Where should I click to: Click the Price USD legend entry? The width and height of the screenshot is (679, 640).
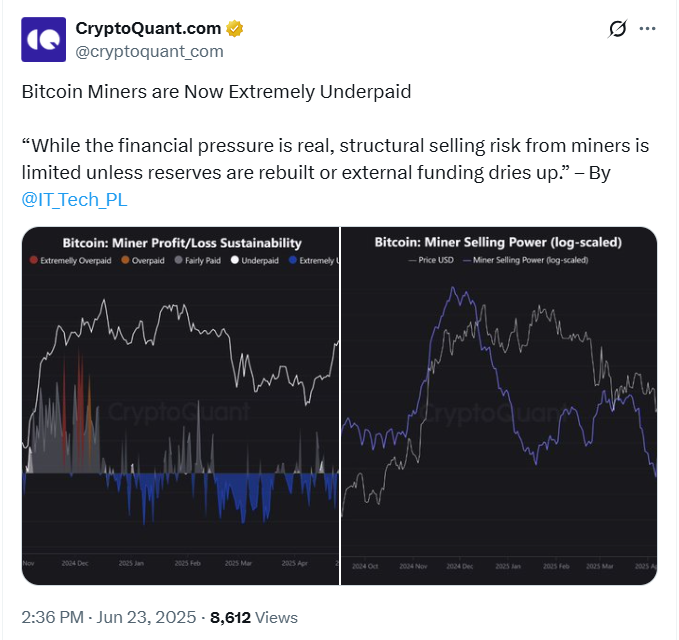click(434, 260)
